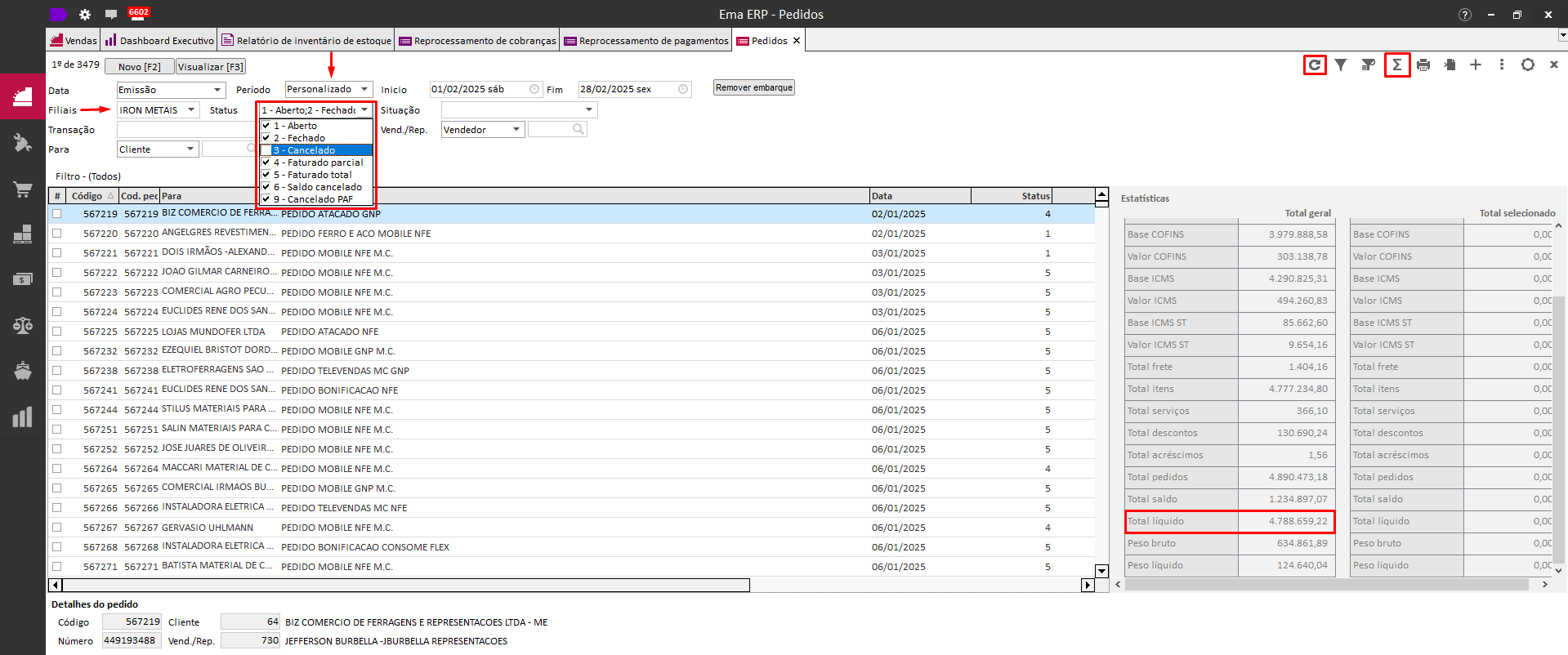The image size is (1568, 655).
Task: Open the money bill financial sidebar module
Action: 23,279
